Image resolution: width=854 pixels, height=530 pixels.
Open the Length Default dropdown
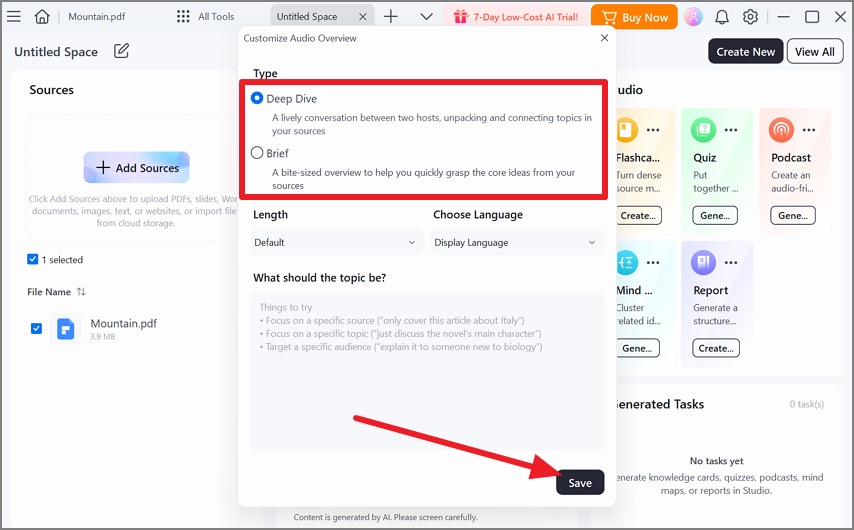coord(336,242)
